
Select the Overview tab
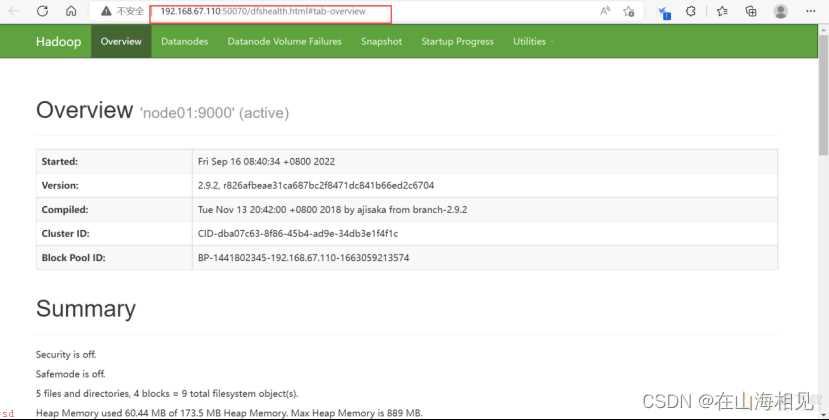pos(121,41)
